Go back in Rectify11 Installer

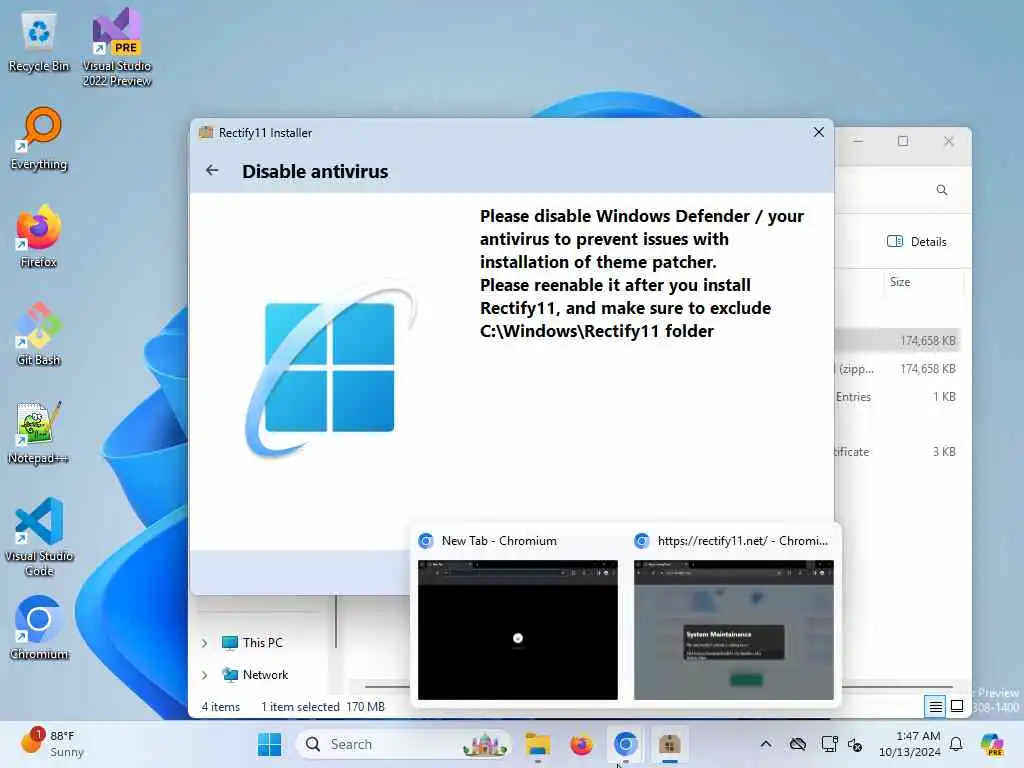tap(212, 170)
